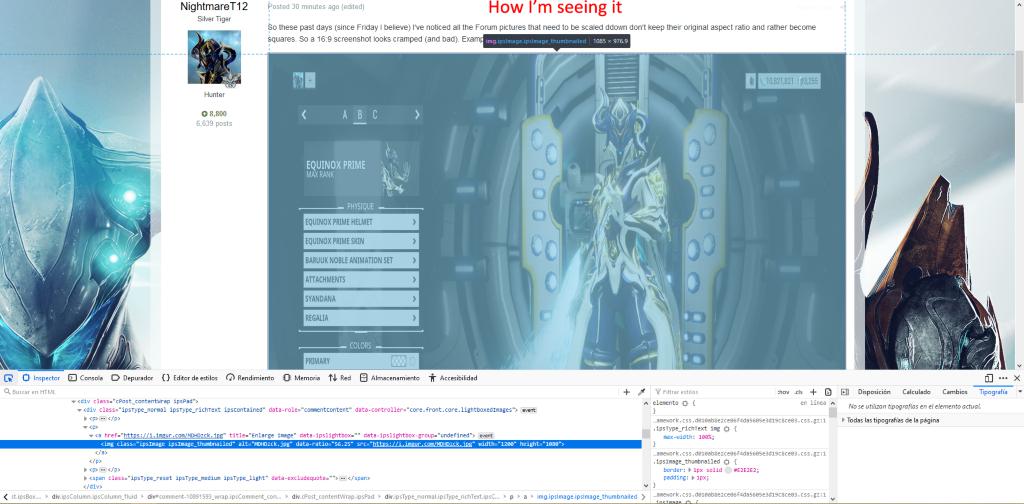Open the Calculado sidebar tab

[916, 392]
